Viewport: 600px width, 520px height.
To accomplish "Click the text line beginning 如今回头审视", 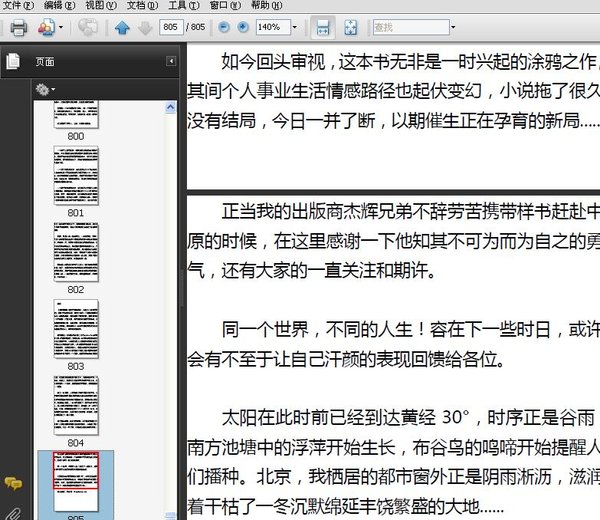I will (410, 62).
